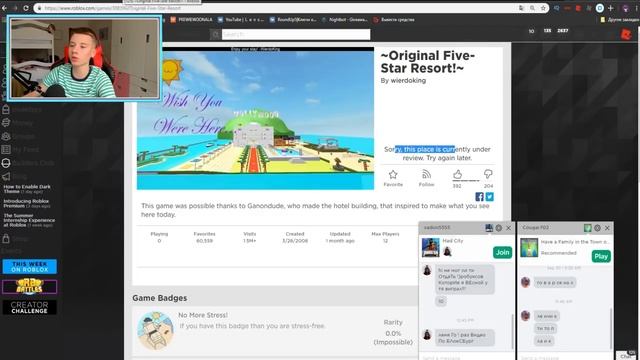Click the browser reload button

(x=26, y=8)
